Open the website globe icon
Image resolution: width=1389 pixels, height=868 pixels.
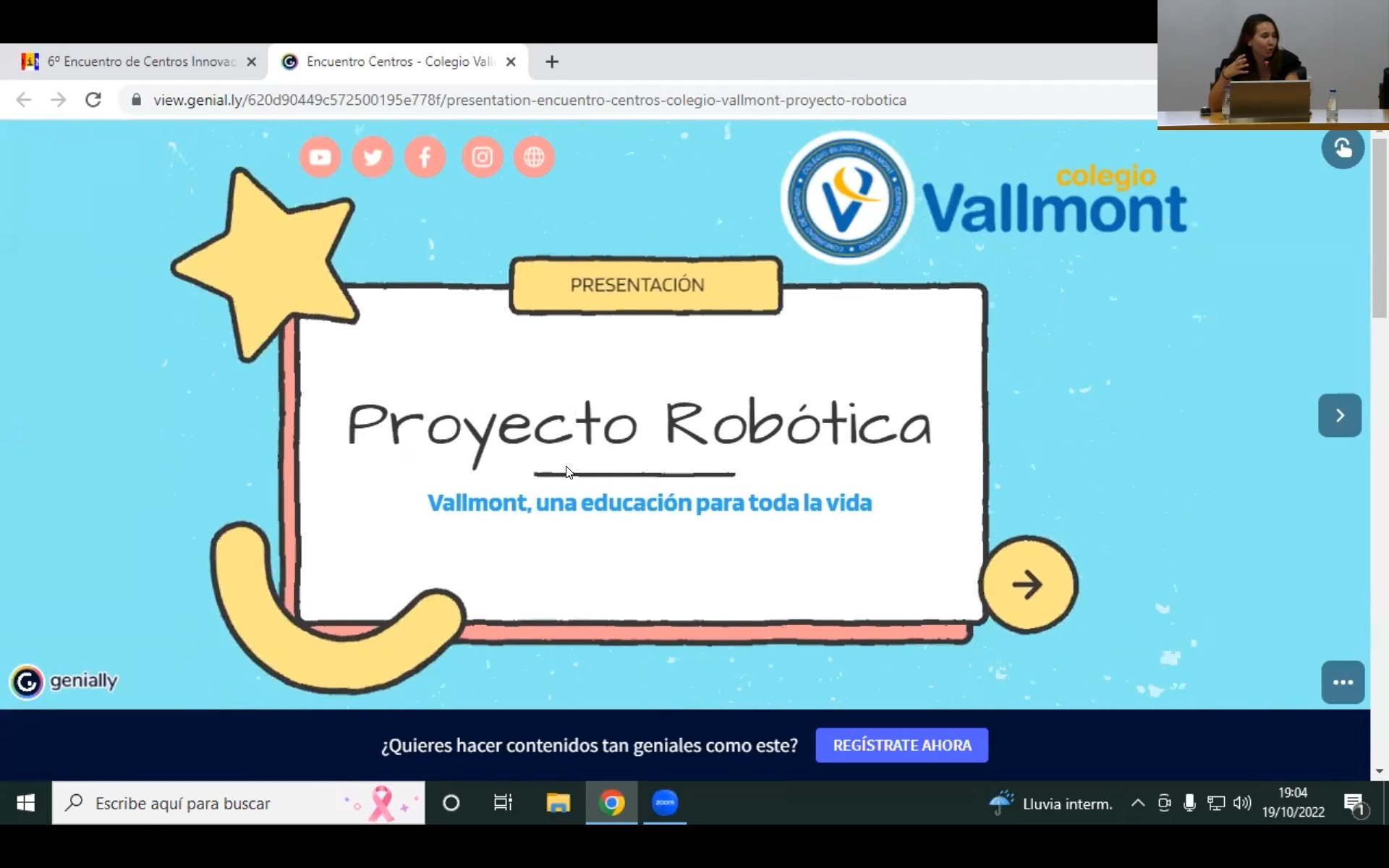[534, 157]
